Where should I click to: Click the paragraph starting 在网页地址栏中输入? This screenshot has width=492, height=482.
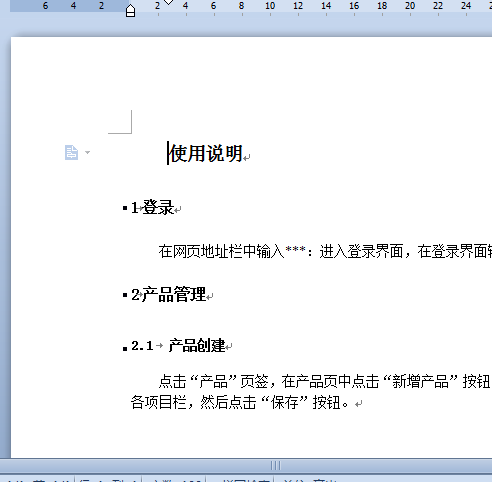[x=325, y=251]
